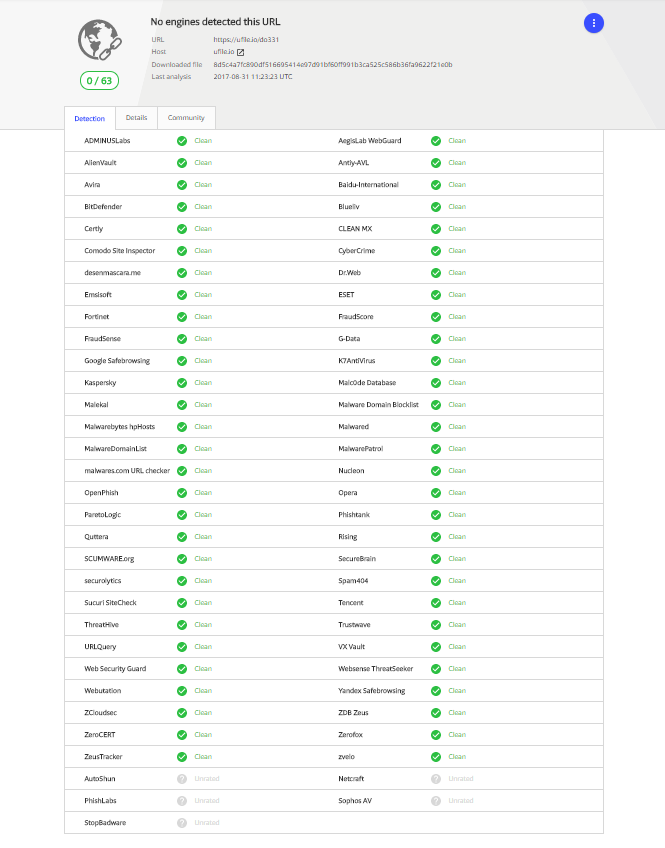Viewport: 665px width, 848px height.
Task: Select the Zerofox engine name
Action: tap(350, 735)
